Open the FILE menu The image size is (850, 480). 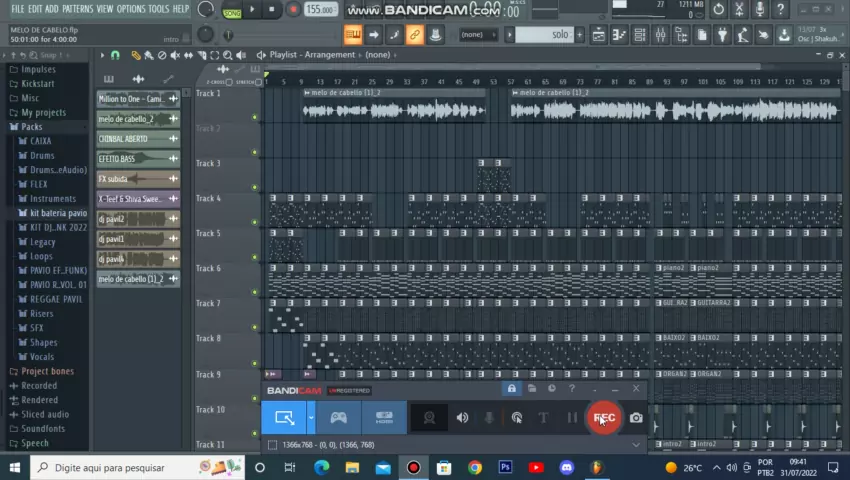click(x=17, y=9)
